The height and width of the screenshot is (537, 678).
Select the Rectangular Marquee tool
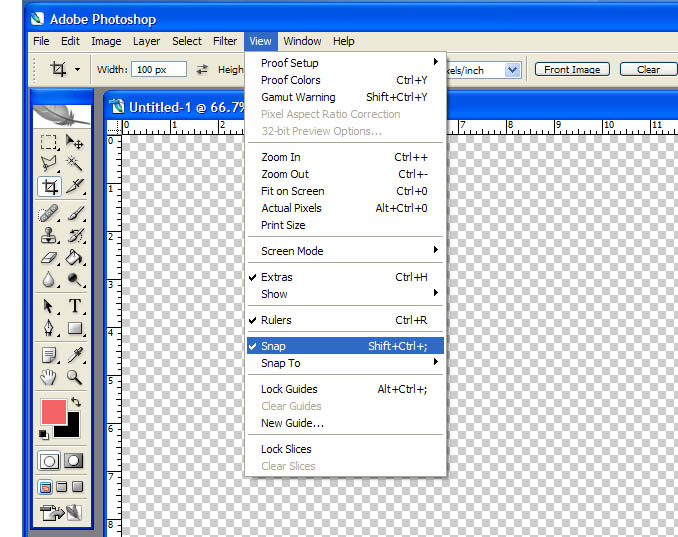[49, 143]
